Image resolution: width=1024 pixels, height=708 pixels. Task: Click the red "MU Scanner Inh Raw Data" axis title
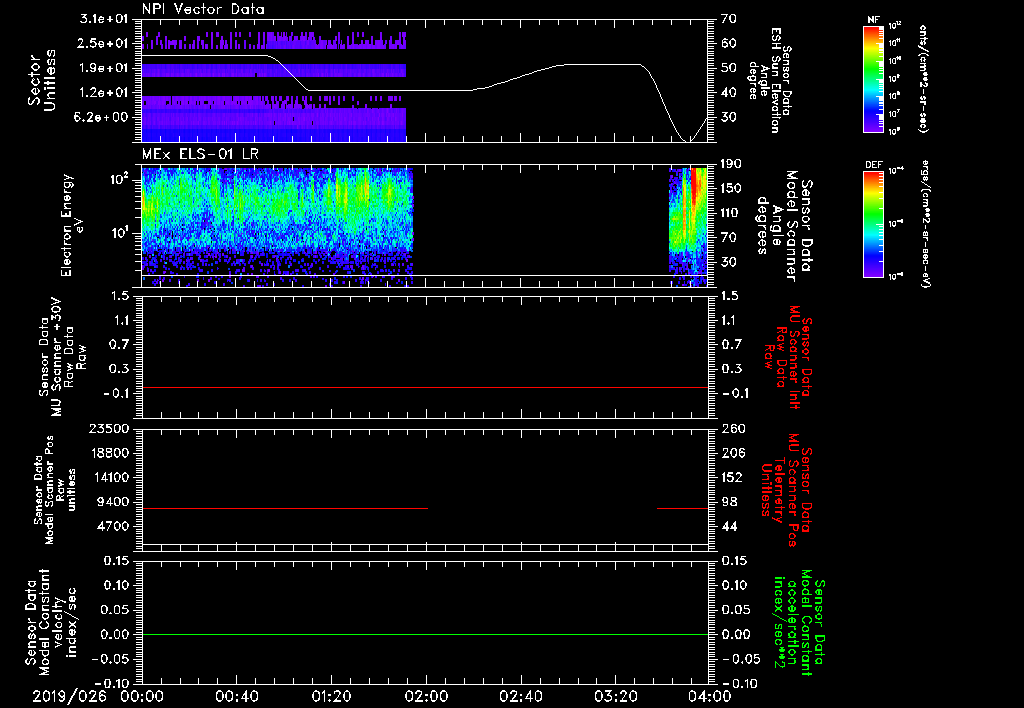pos(789,357)
